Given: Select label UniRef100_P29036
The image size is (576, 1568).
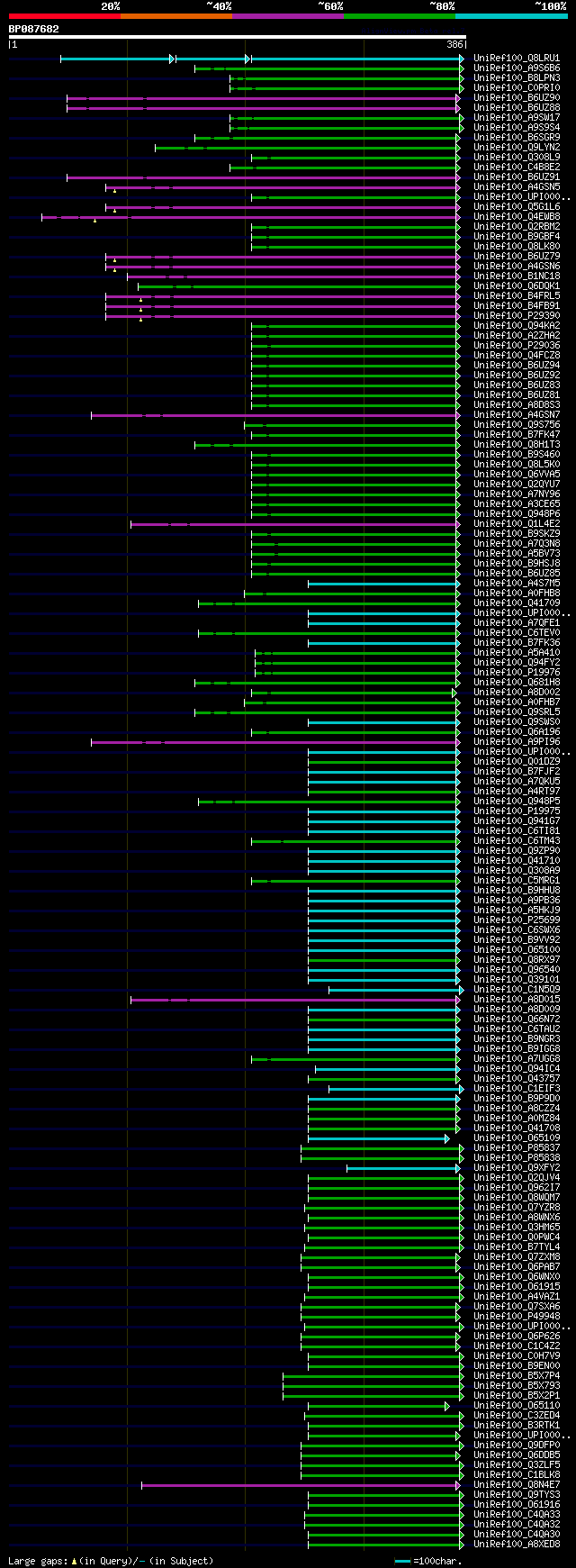Looking at the screenshot, I should click(517, 346).
